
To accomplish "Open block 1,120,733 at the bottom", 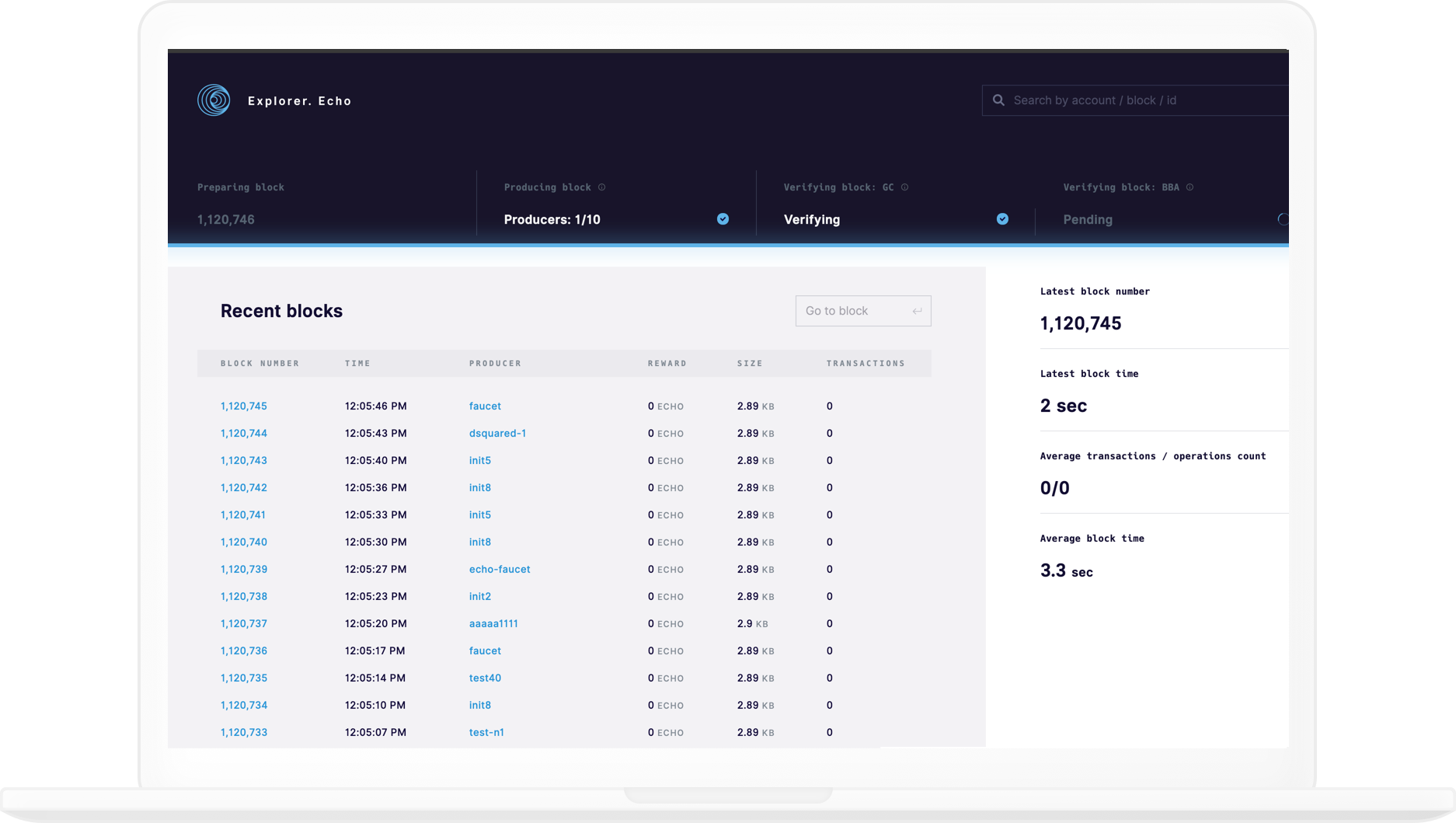I will click(244, 733).
